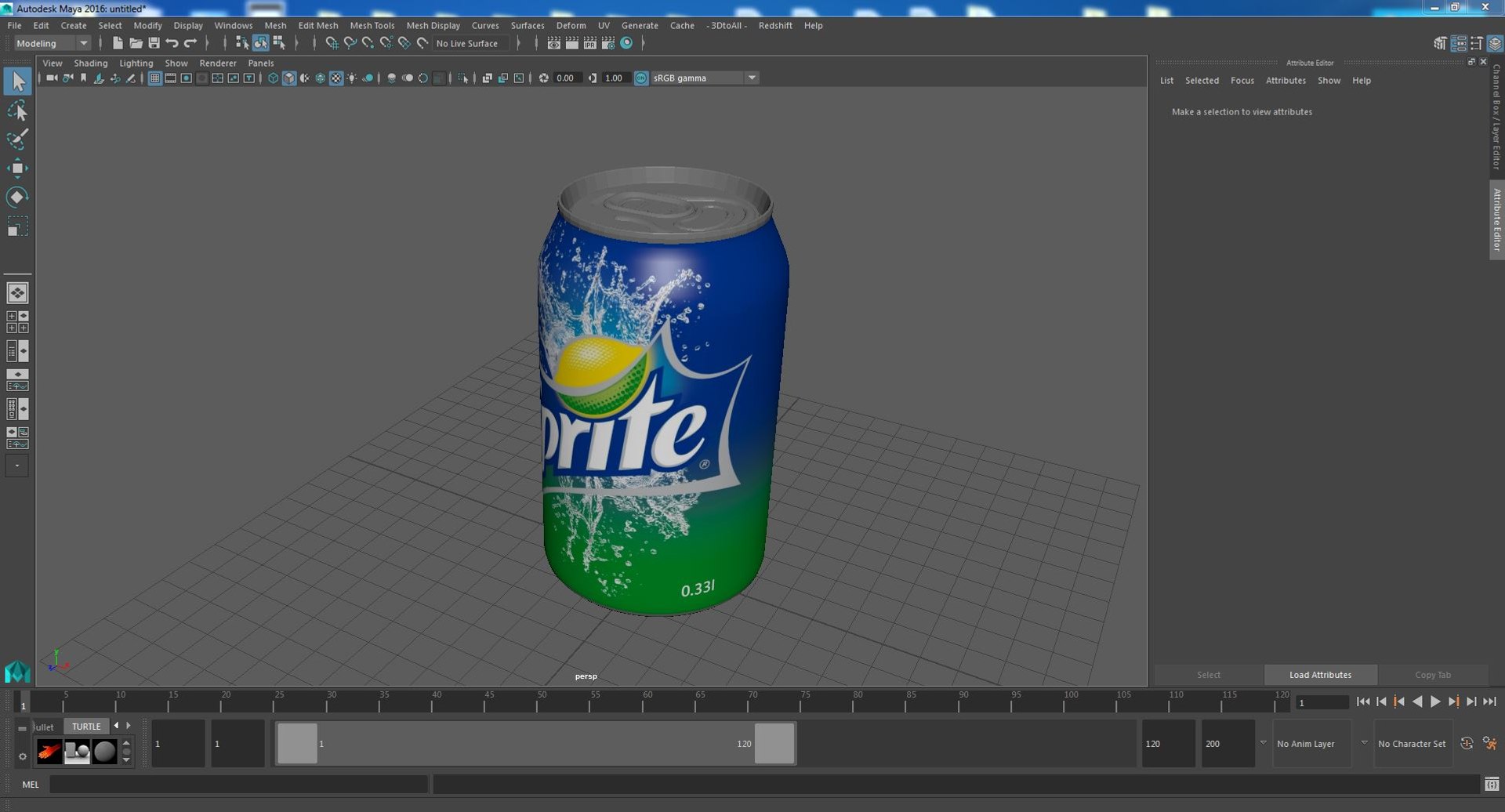The image size is (1505, 812).
Task: Click shelf row up arrow
Action: (126, 741)
